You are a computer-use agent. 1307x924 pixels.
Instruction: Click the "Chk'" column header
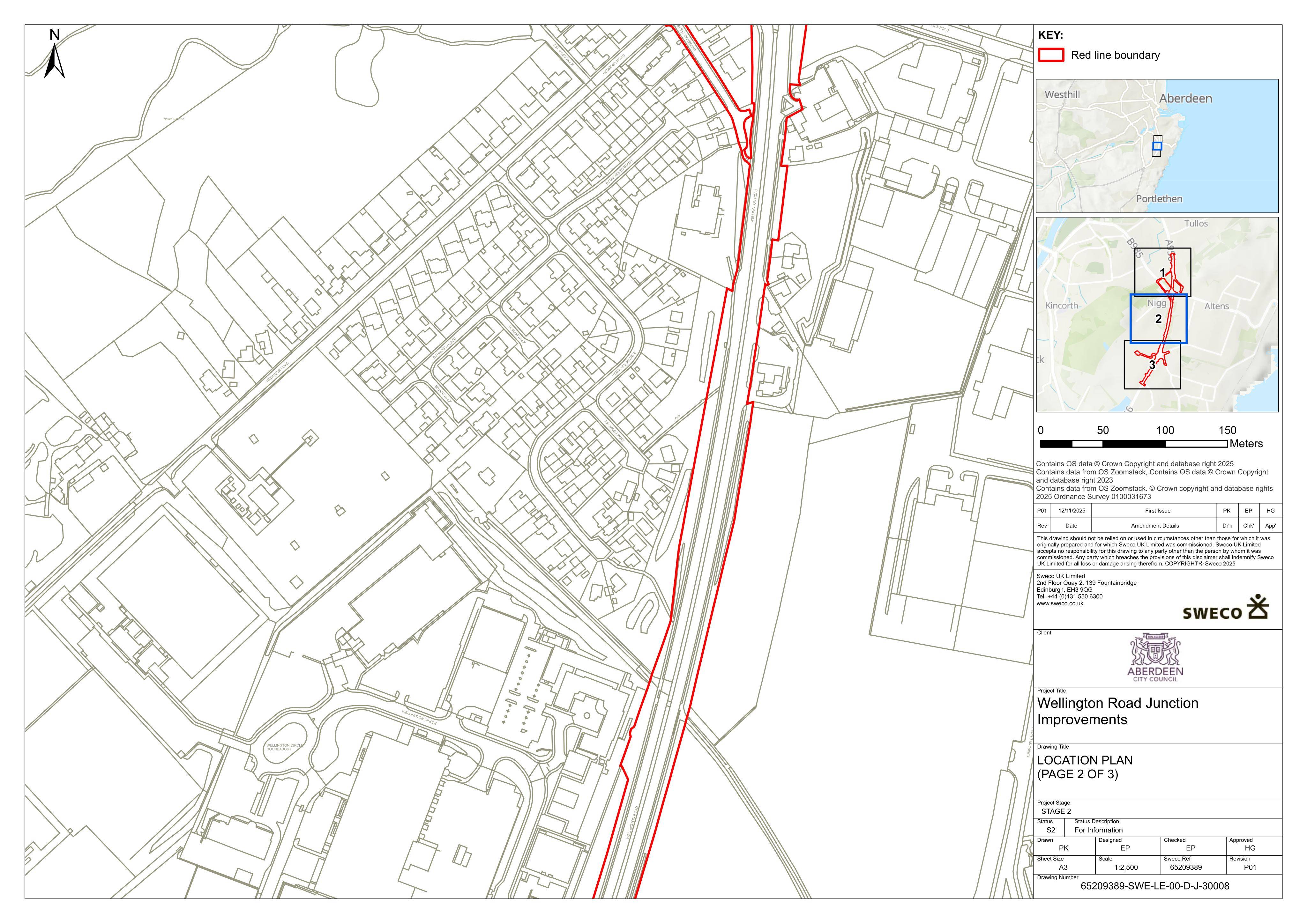(x=1248, y=526)
